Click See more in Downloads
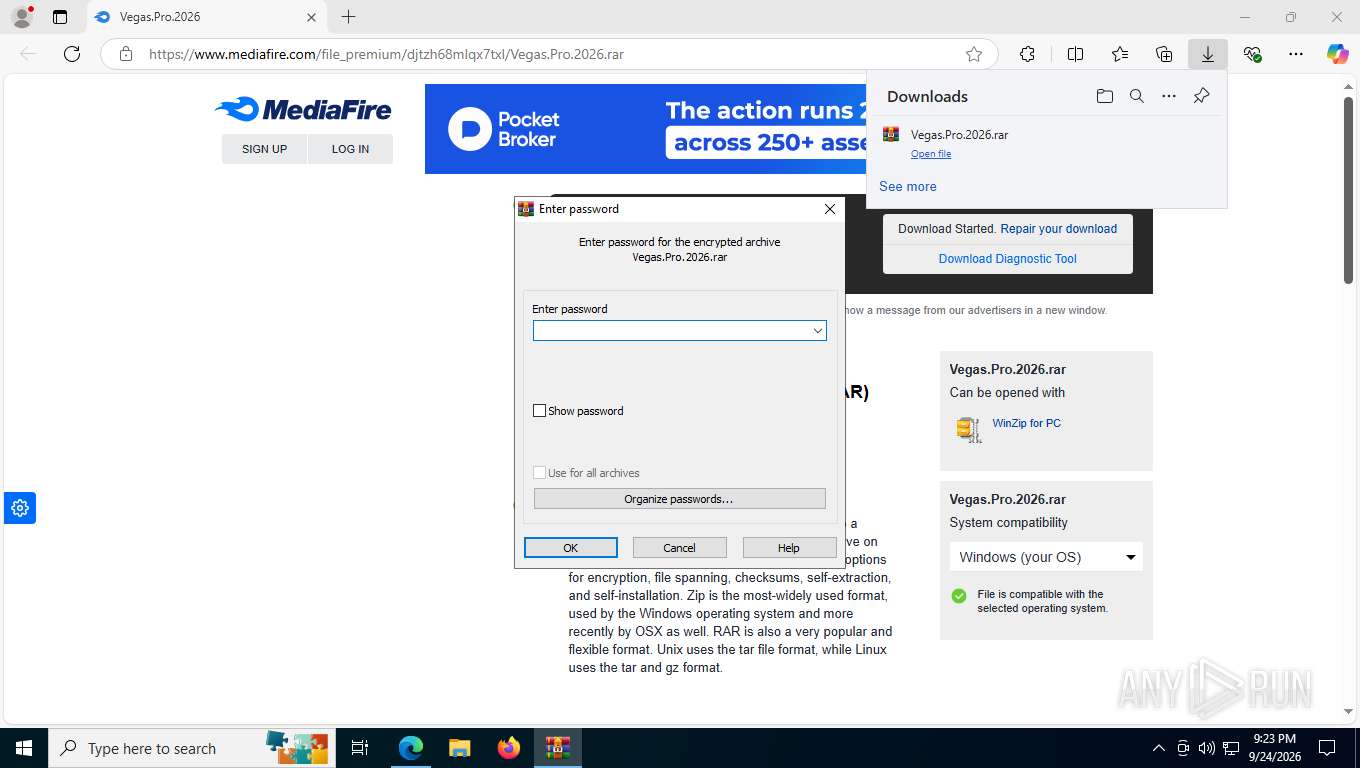Screen dimensions: 1360x768 click(x=908, y=187)
